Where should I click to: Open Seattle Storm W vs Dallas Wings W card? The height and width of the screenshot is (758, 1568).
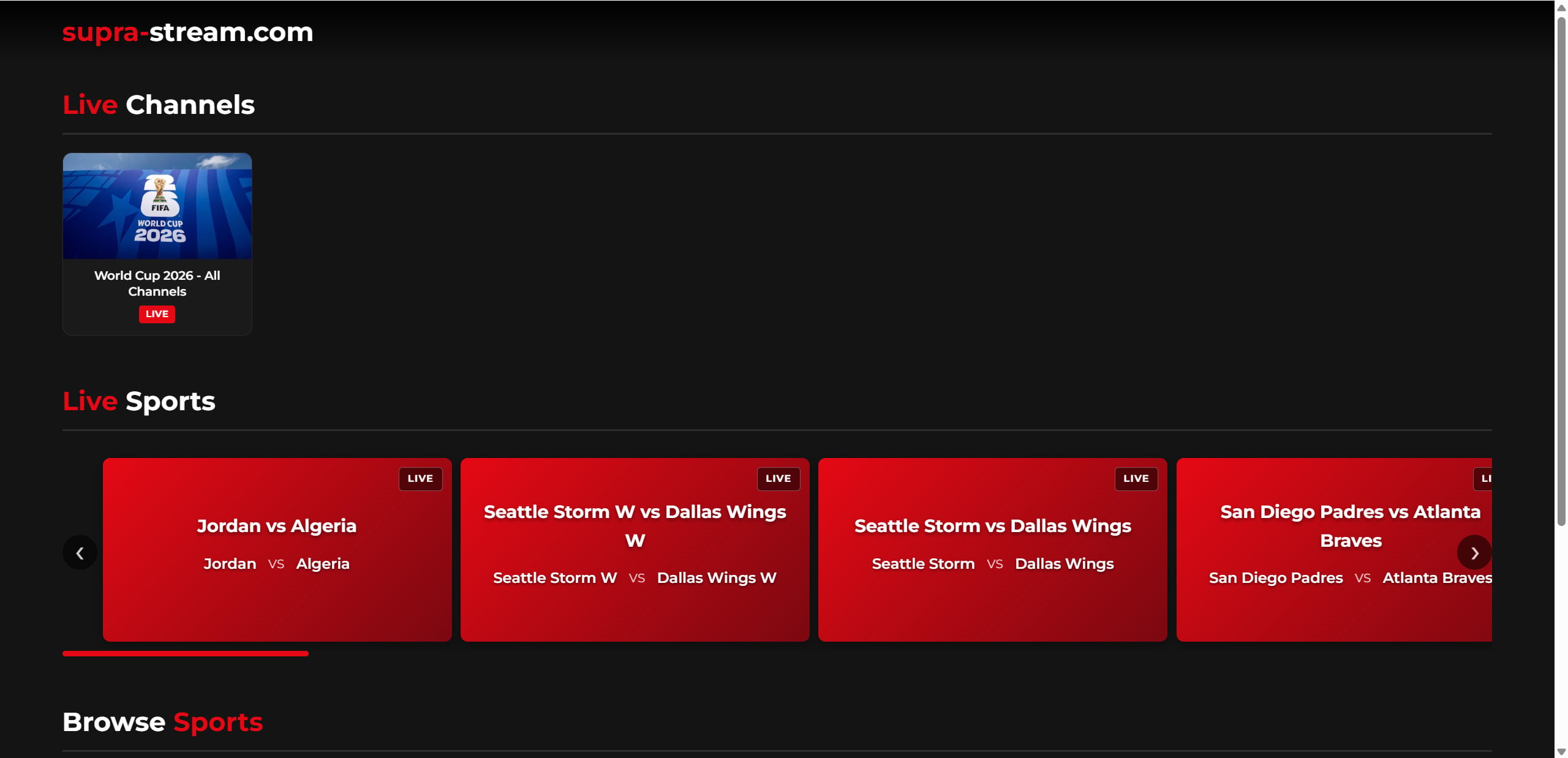tap(635, 550)
